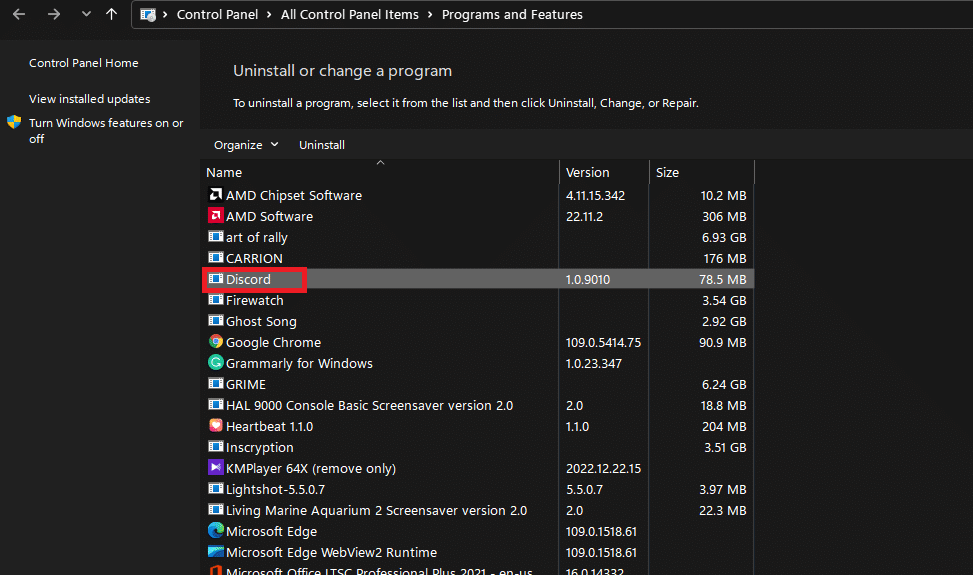Click the 6.93 GB size cell
This screenshot has height=575, width=973.
click(x=724, y=238)
